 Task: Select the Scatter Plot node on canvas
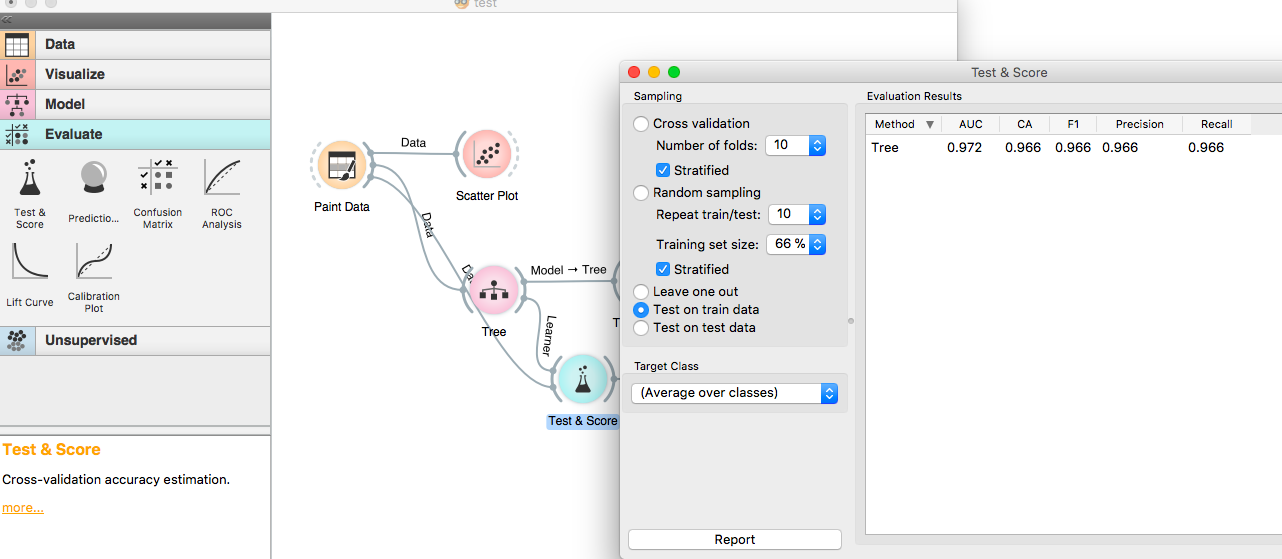(x=487, y=155)
